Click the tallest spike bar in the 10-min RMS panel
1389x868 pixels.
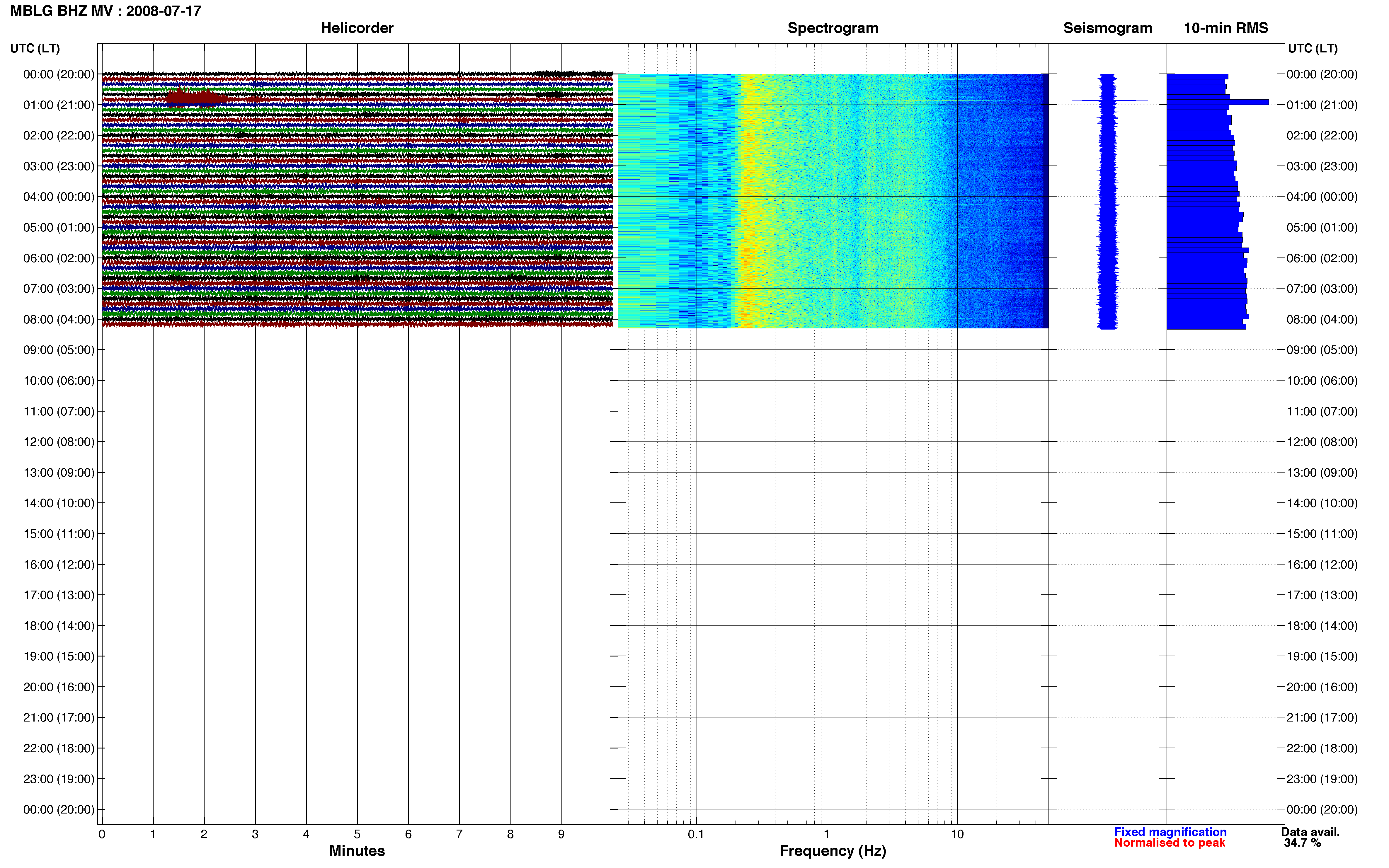tap(1217, 102)
